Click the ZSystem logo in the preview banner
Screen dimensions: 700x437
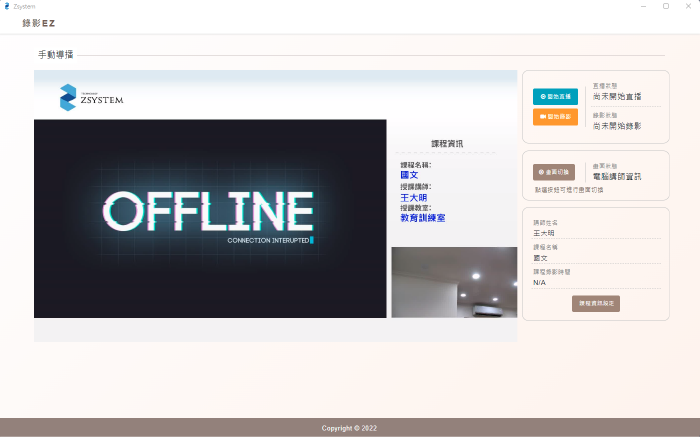92,97
